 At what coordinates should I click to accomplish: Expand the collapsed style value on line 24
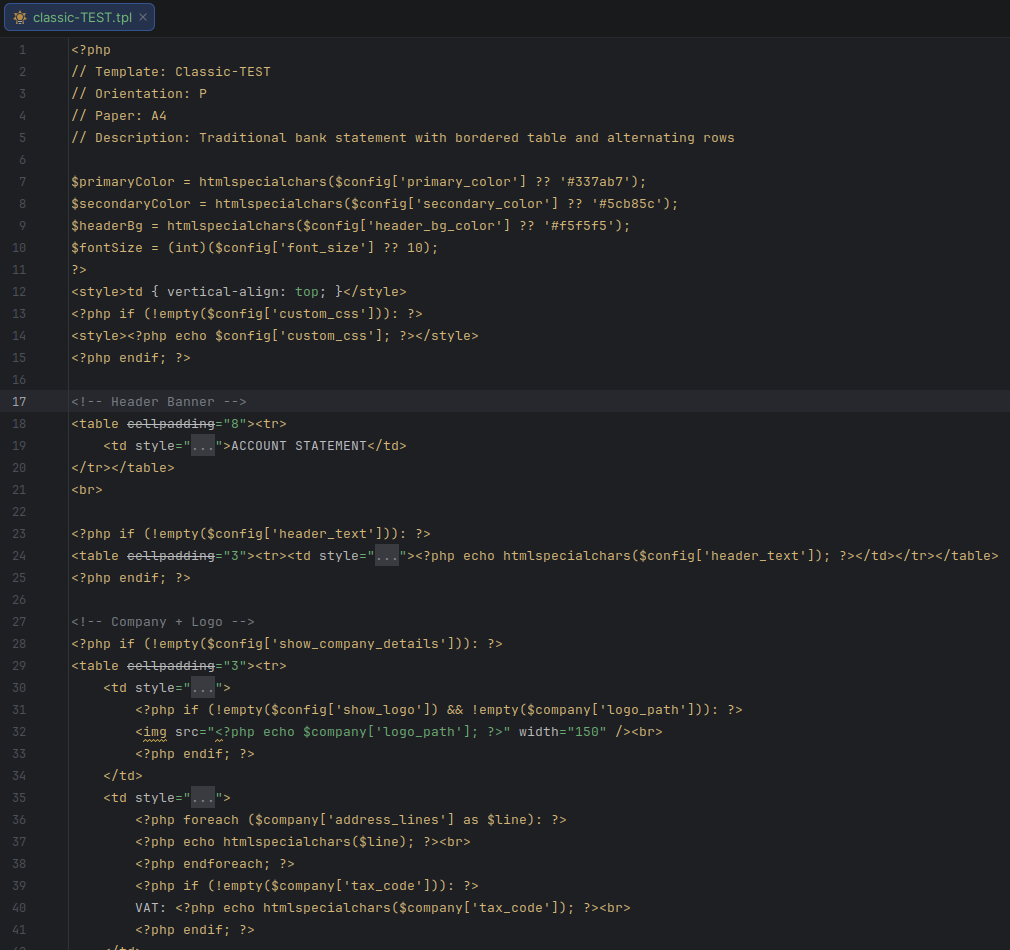point(386,555)
